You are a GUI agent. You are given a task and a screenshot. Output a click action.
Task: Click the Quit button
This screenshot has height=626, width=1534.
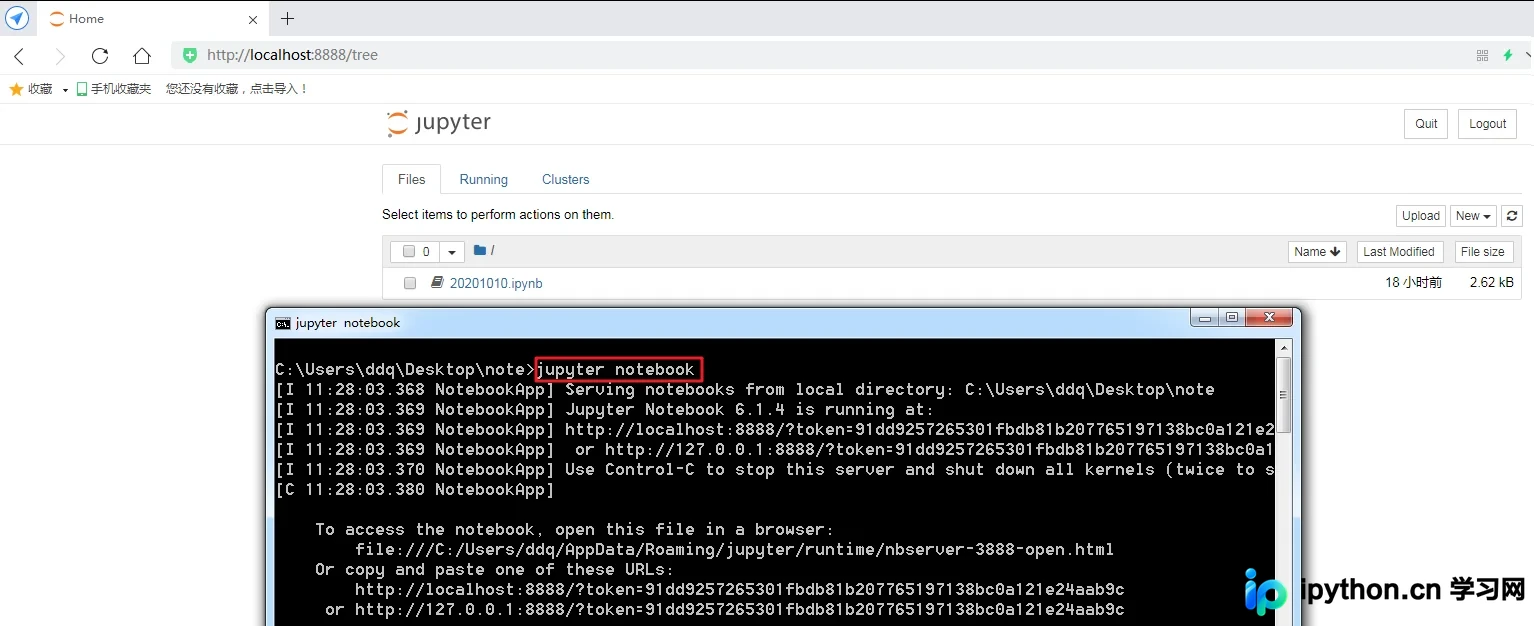(x=1426, y=124)
